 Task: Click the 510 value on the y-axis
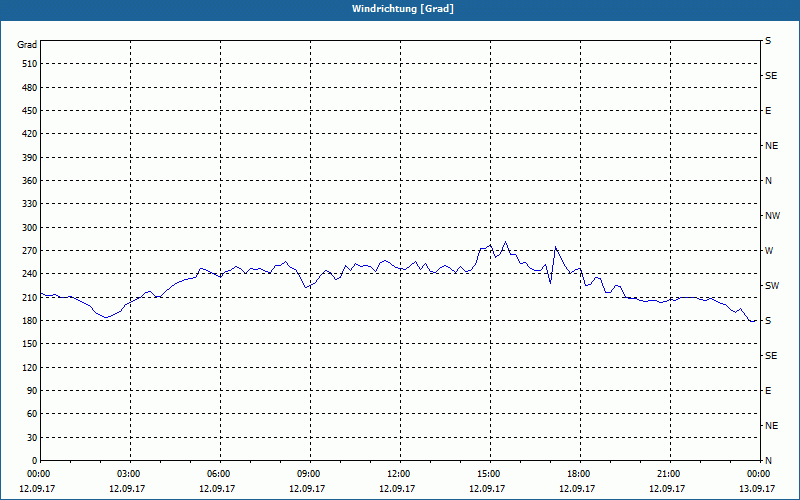[x=30, y=64]
